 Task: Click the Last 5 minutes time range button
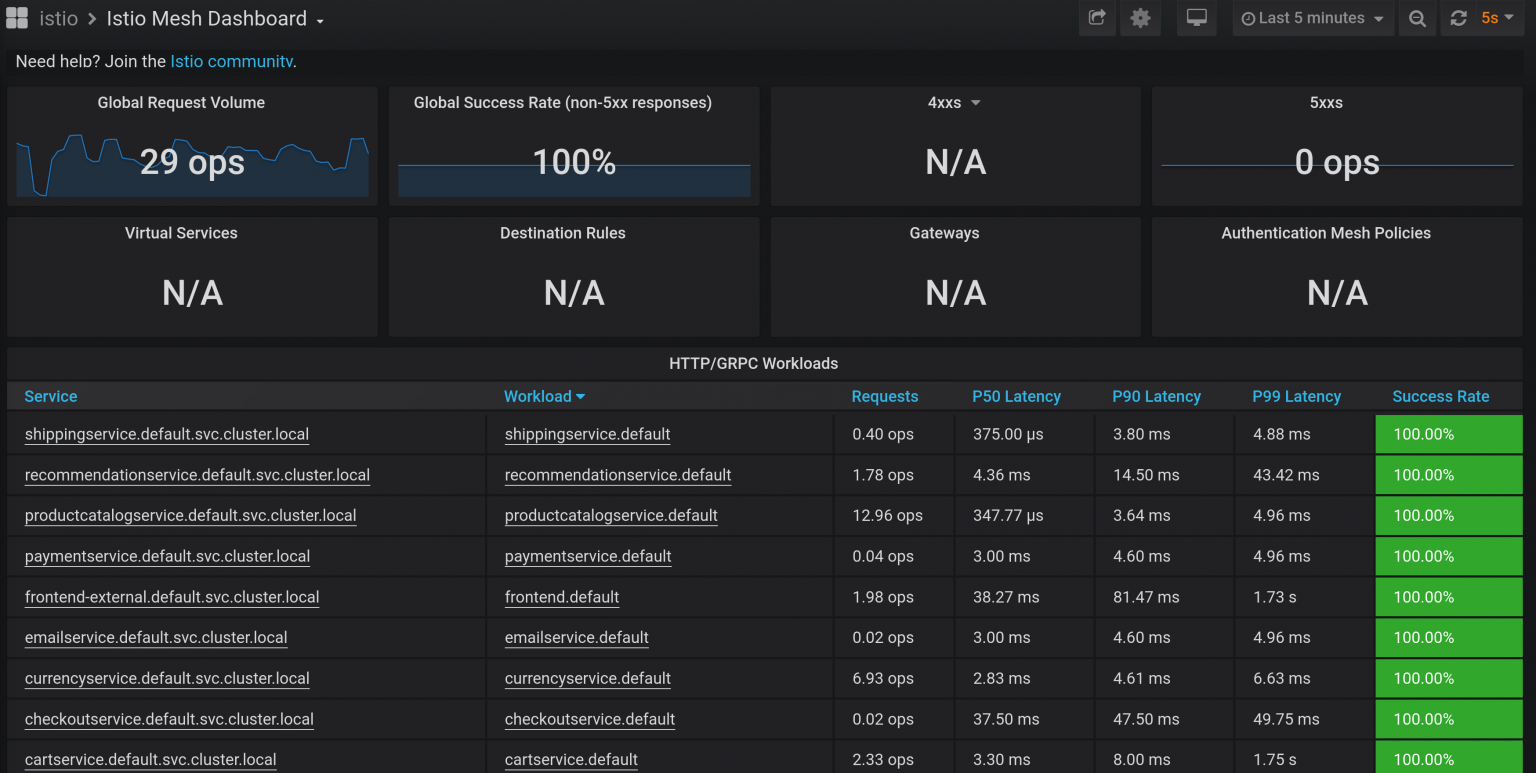[1311, 18]
